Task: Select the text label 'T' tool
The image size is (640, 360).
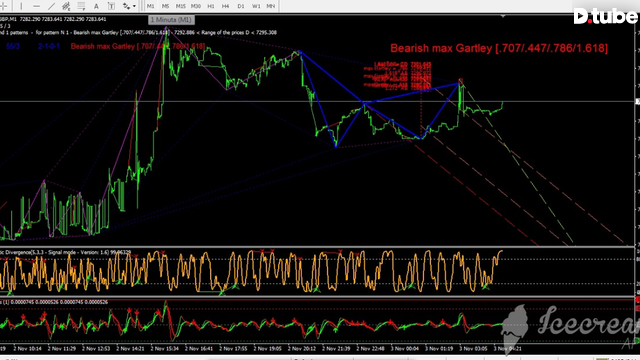Action: click(x=111, y=6)
